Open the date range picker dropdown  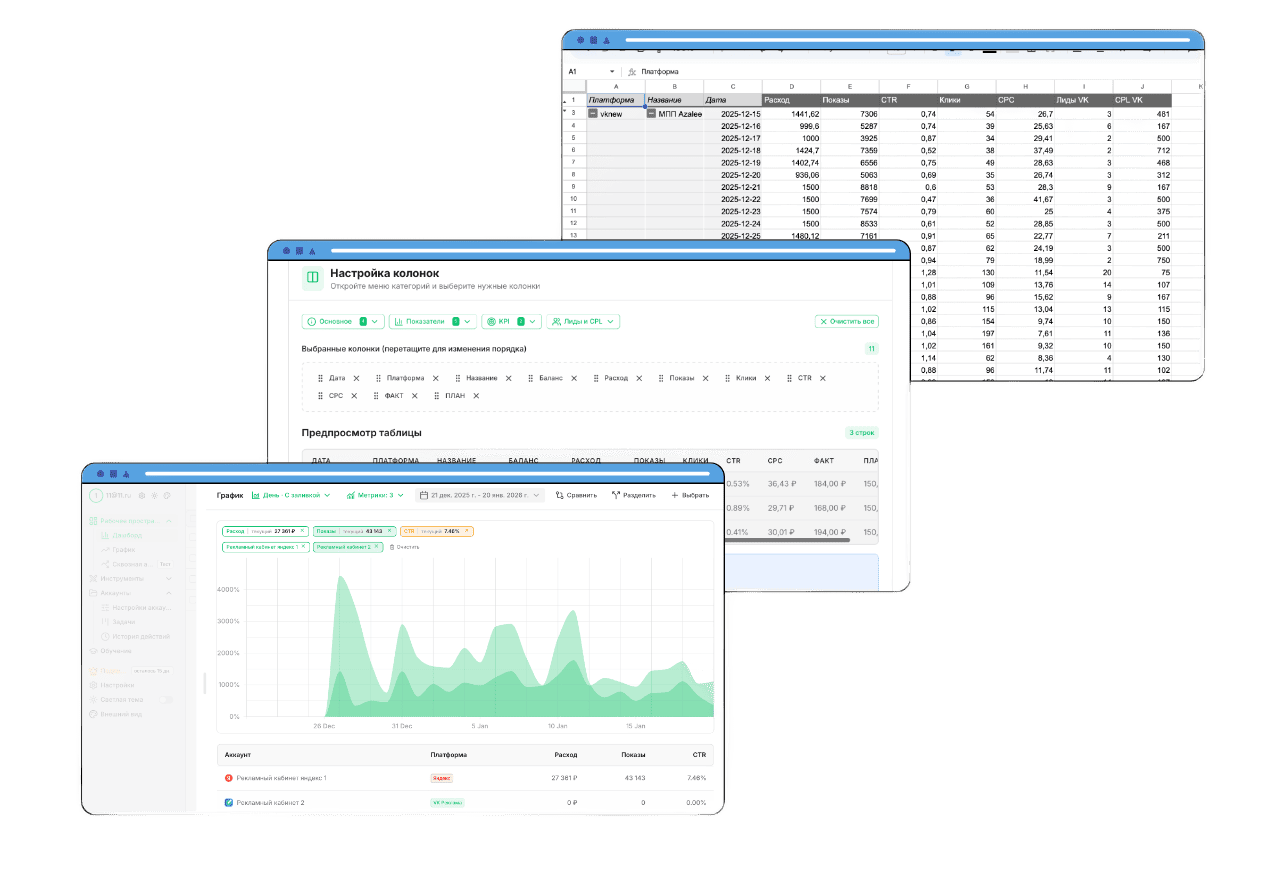(x=479, y=495)
